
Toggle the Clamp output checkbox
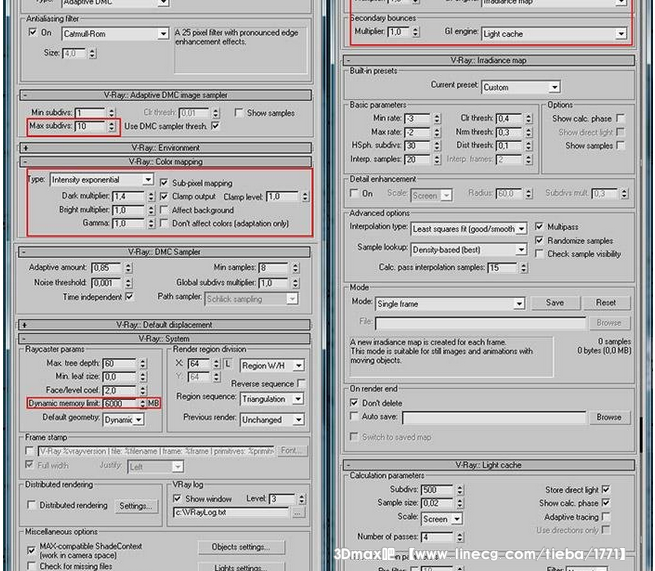pos(164,196)
